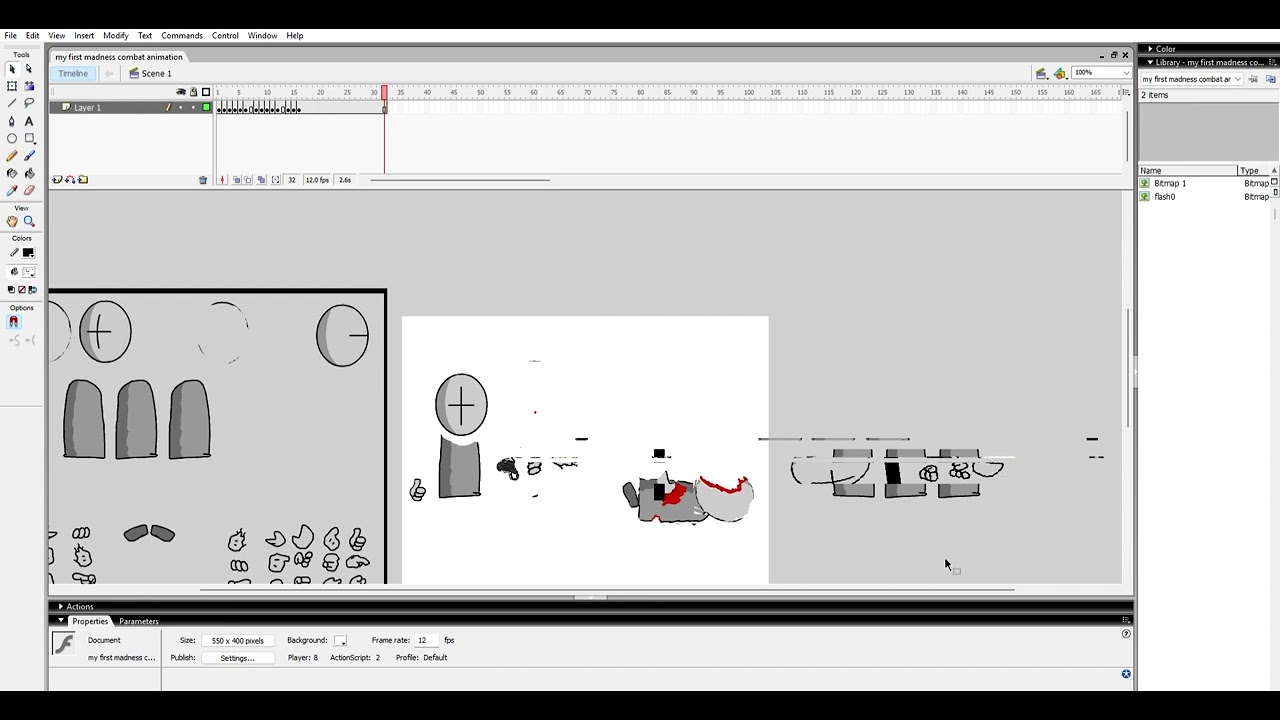Select the Eraser tool
1280x720 pixels.
[x=29, y=190]
